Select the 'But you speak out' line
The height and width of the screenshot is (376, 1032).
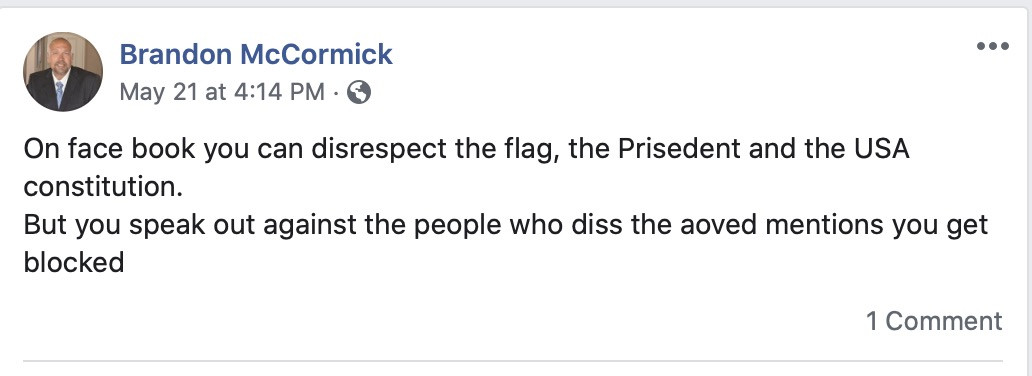(506, 225)
